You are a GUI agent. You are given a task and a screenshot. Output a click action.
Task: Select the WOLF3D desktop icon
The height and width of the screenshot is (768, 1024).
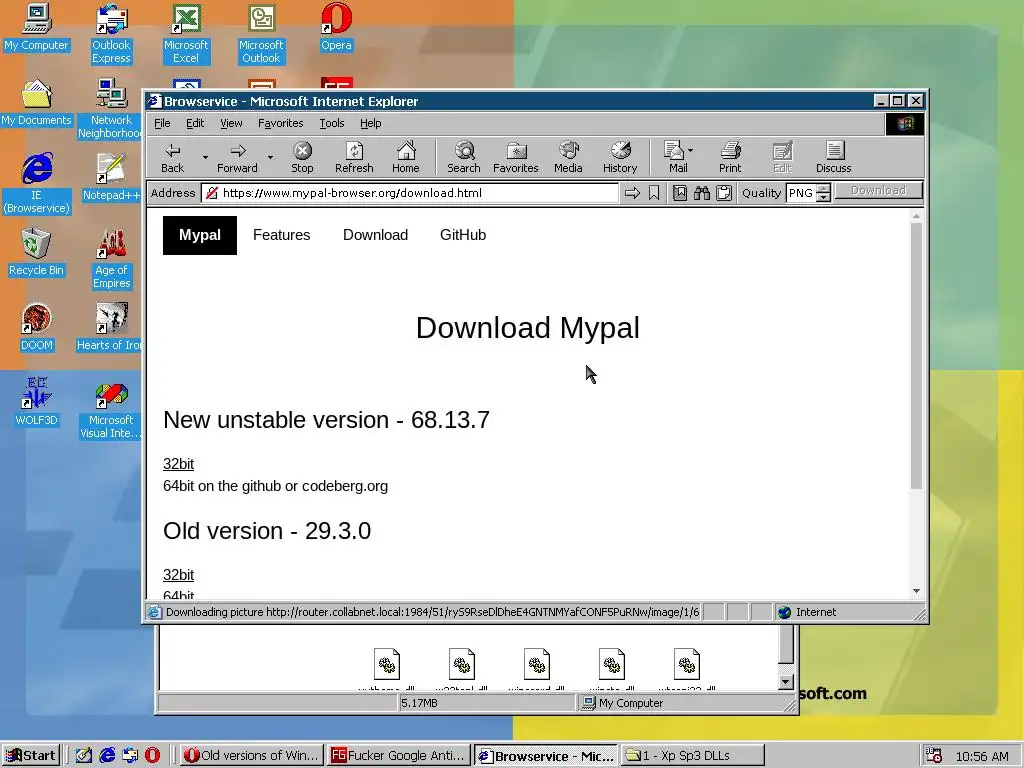(x=37, y=403)
